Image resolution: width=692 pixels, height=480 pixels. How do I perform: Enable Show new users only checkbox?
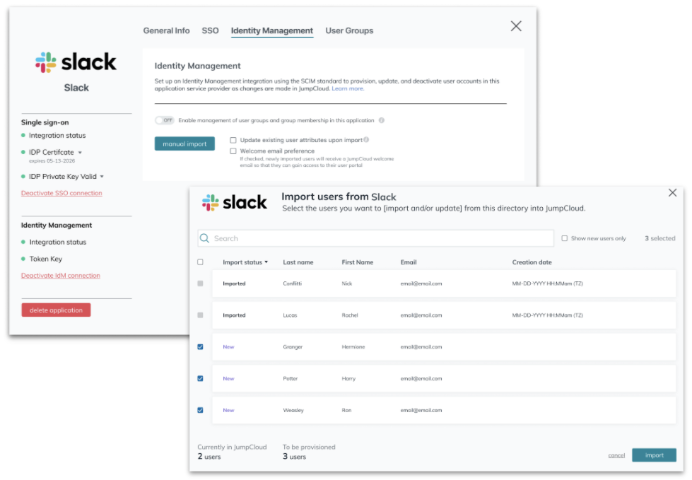coord(565,239)
